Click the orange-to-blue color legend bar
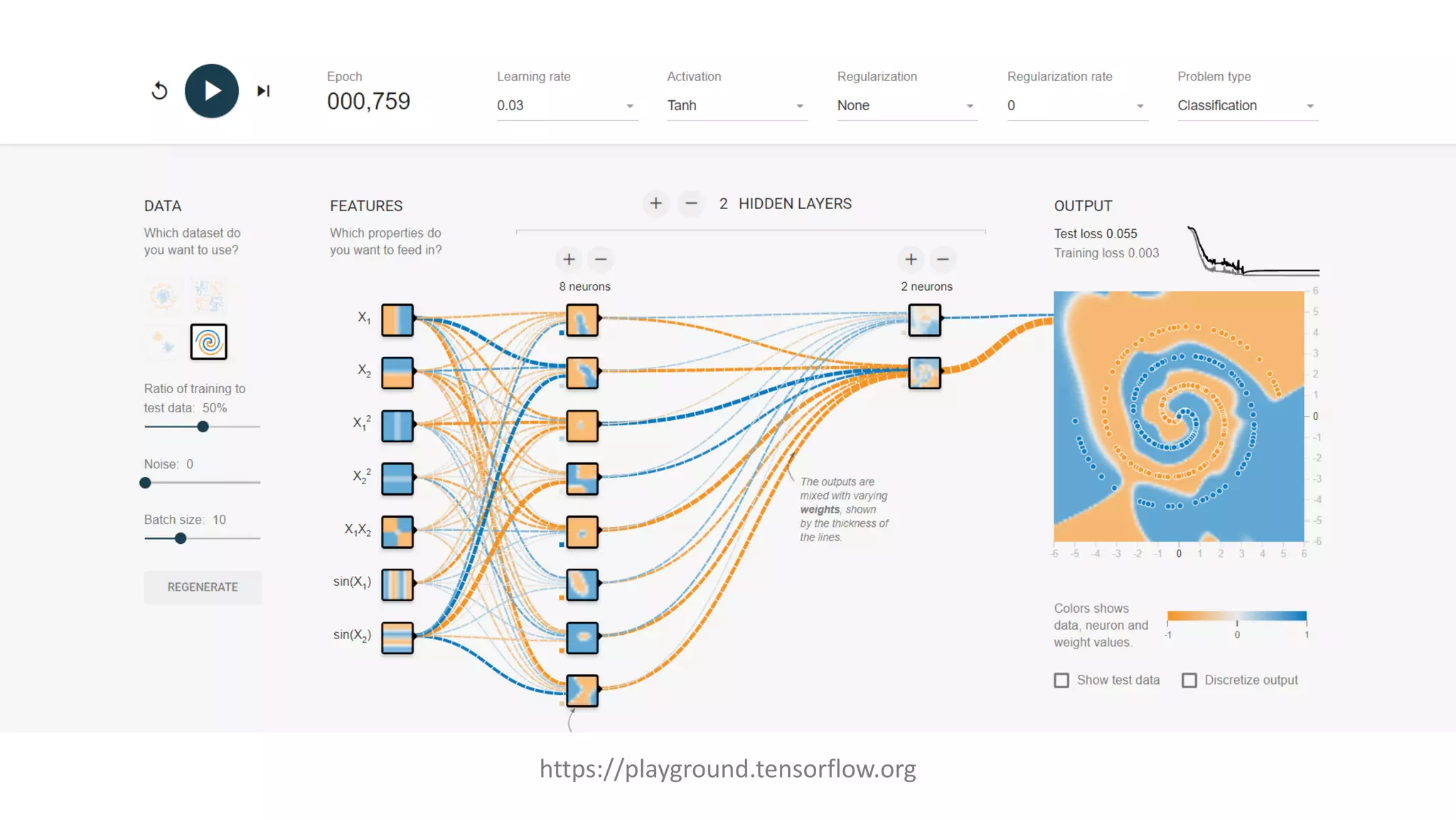Viewport: 1456px width, 819px height. click(1237, 616)
